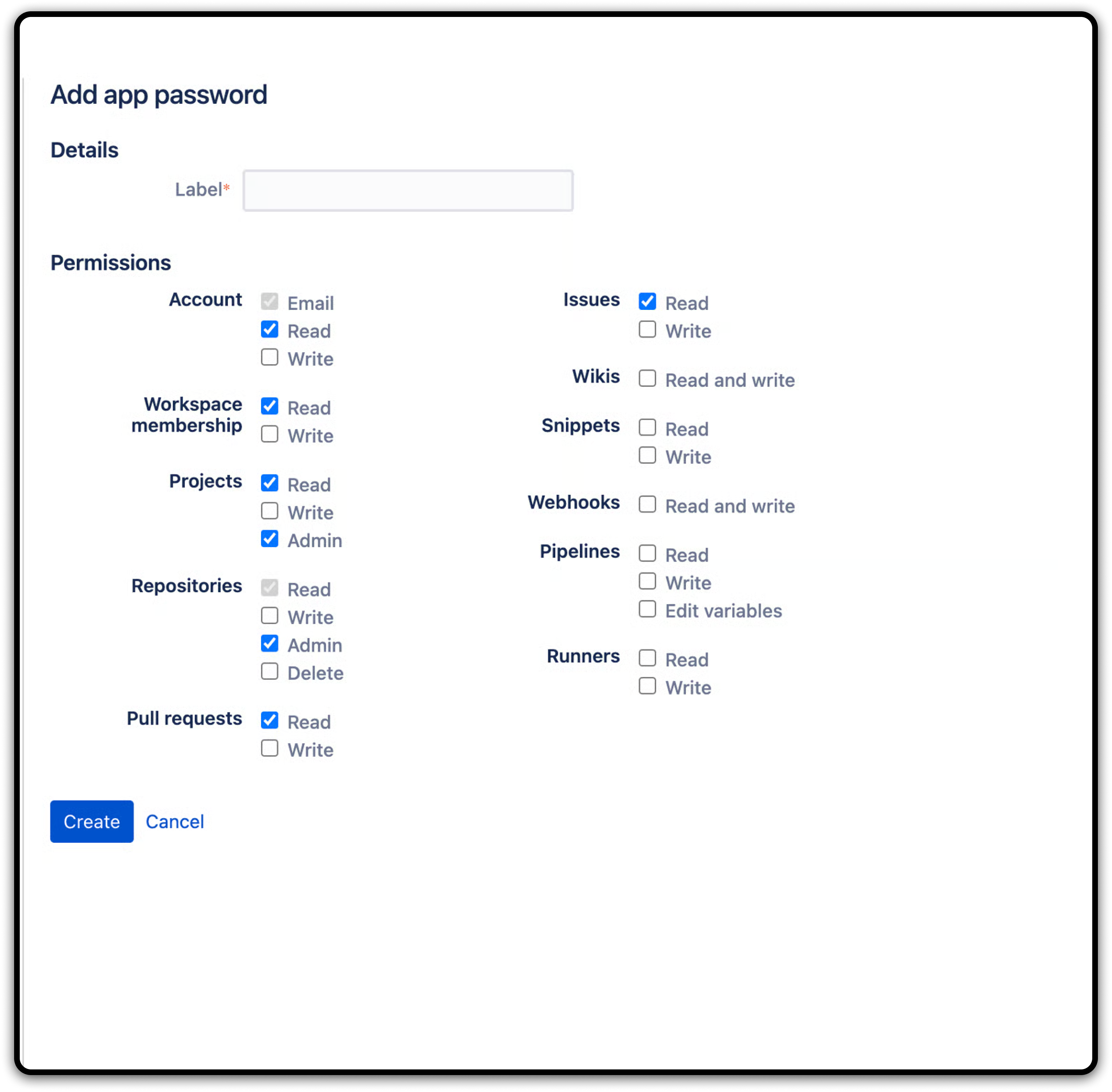This screenshot has height=1092, width=1112.
Task: Check the Runners Write checkbox
Action: (x=647, y=686)
